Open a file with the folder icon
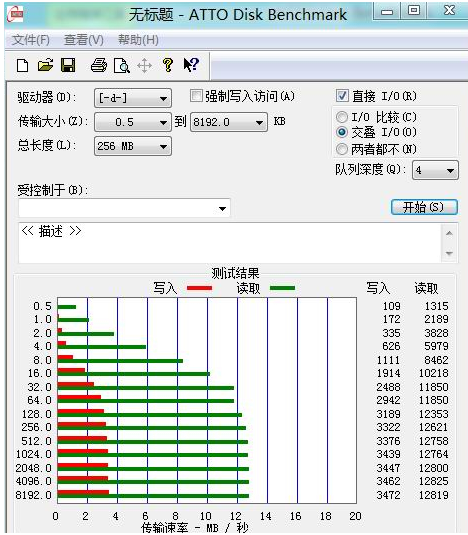 point(45,65)
